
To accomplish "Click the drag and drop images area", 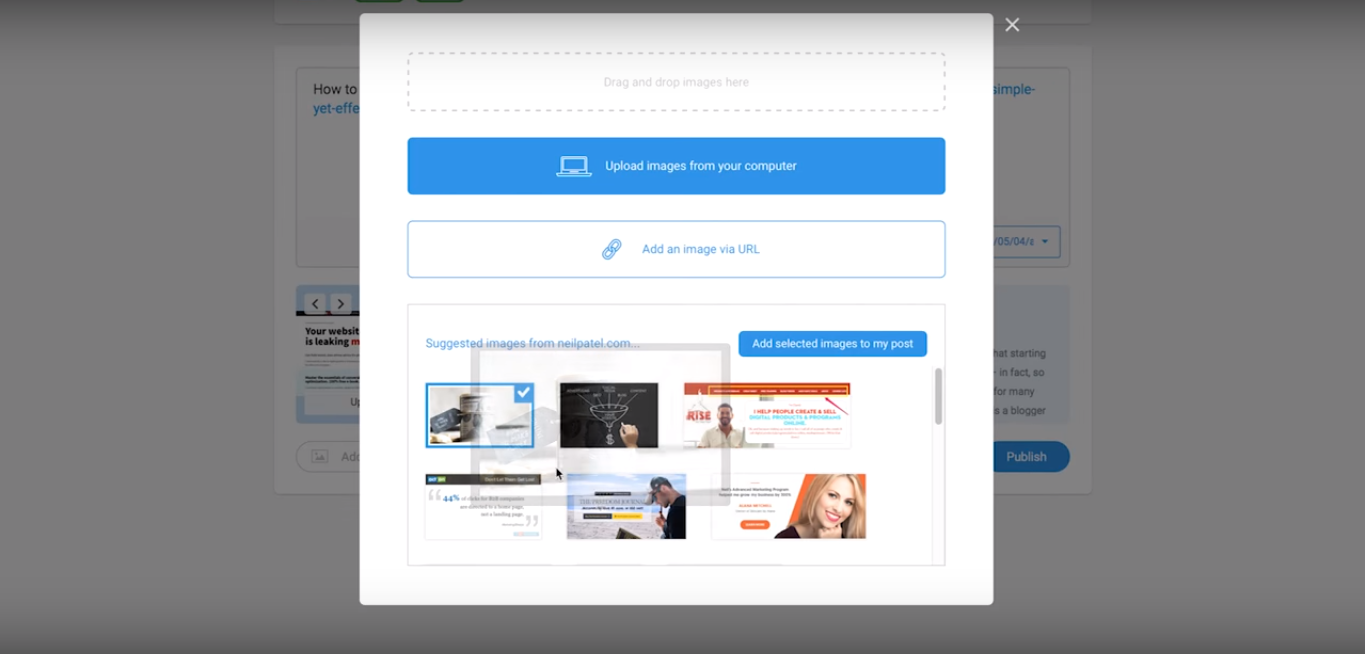I will 675,81.
